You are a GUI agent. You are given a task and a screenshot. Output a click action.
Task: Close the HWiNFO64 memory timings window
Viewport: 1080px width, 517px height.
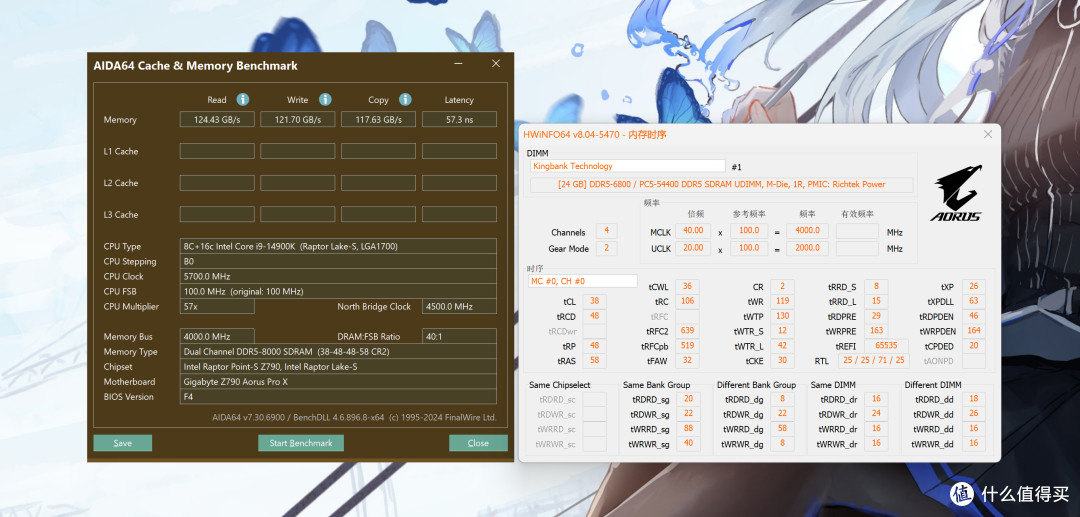(x=988, y=134)
